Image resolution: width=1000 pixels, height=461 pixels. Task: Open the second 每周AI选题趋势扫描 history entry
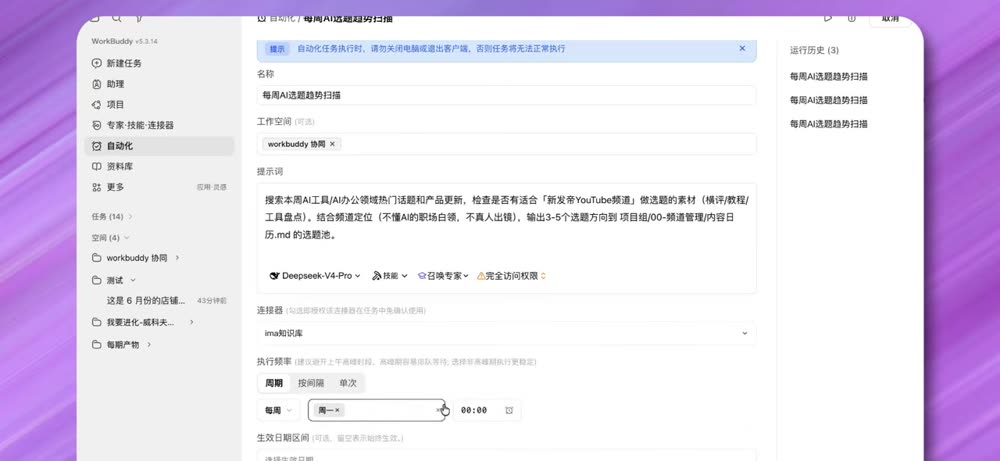(828, 100)
